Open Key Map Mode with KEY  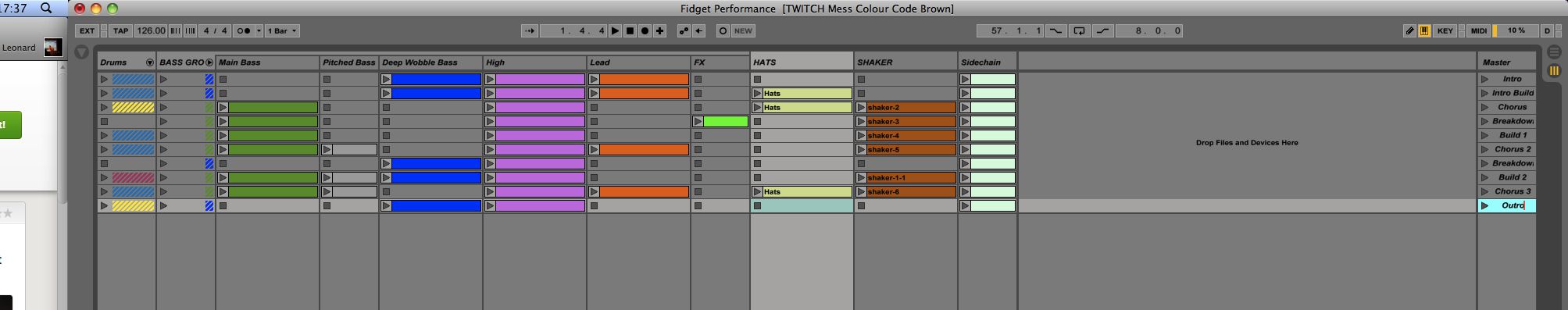(x=1445, y=31)
